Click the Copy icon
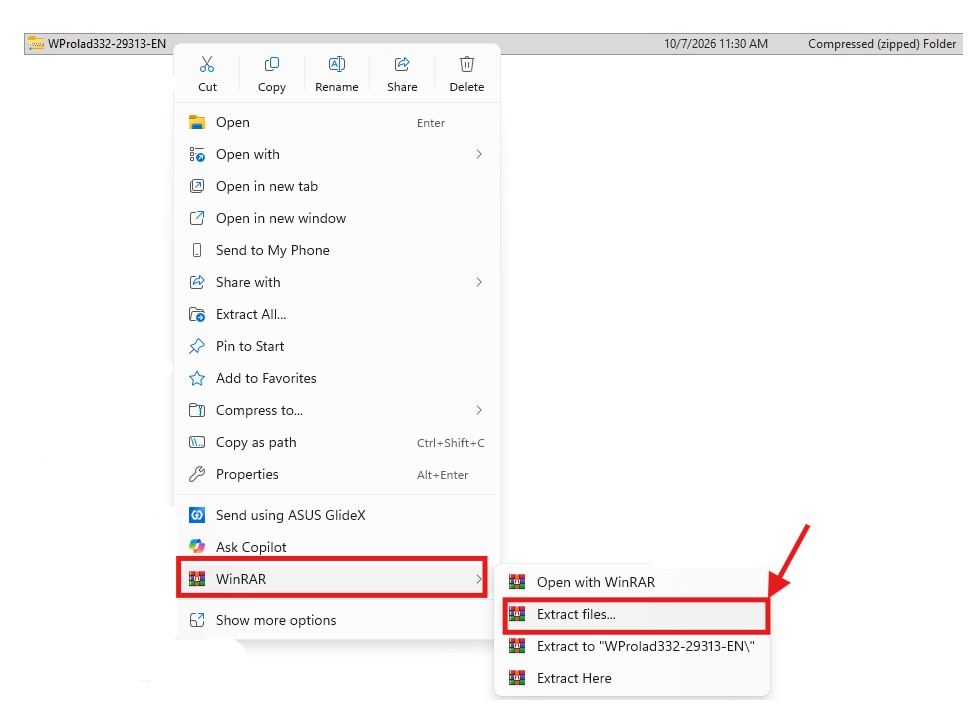The height and width of the screenshot is (717, 969). [x=272, y=64]
